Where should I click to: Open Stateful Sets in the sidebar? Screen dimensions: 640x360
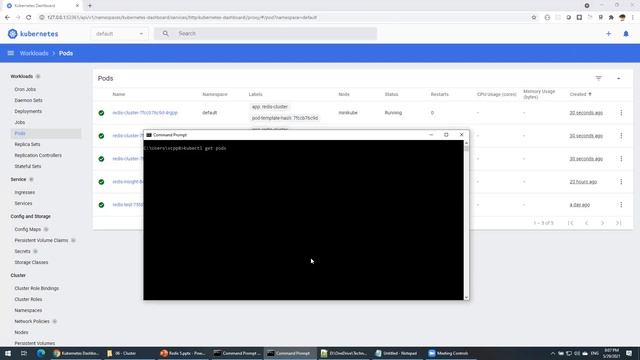[28, 167]
